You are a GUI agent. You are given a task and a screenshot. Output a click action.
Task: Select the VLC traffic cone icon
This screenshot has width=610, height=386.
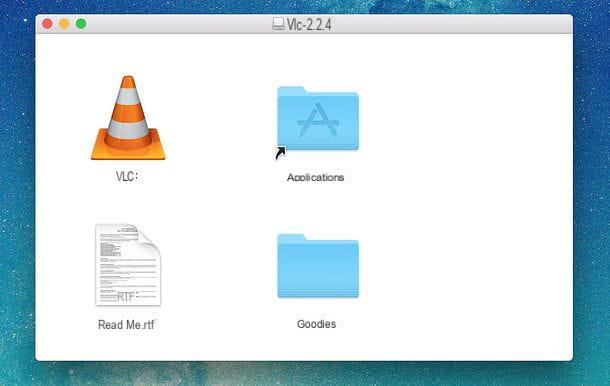coord(128,118)
